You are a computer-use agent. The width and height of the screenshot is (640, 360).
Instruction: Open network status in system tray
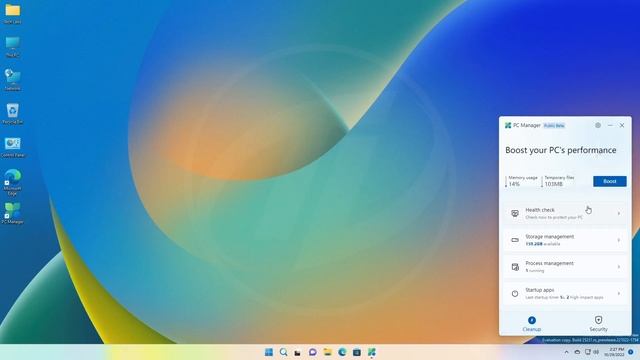588,352
